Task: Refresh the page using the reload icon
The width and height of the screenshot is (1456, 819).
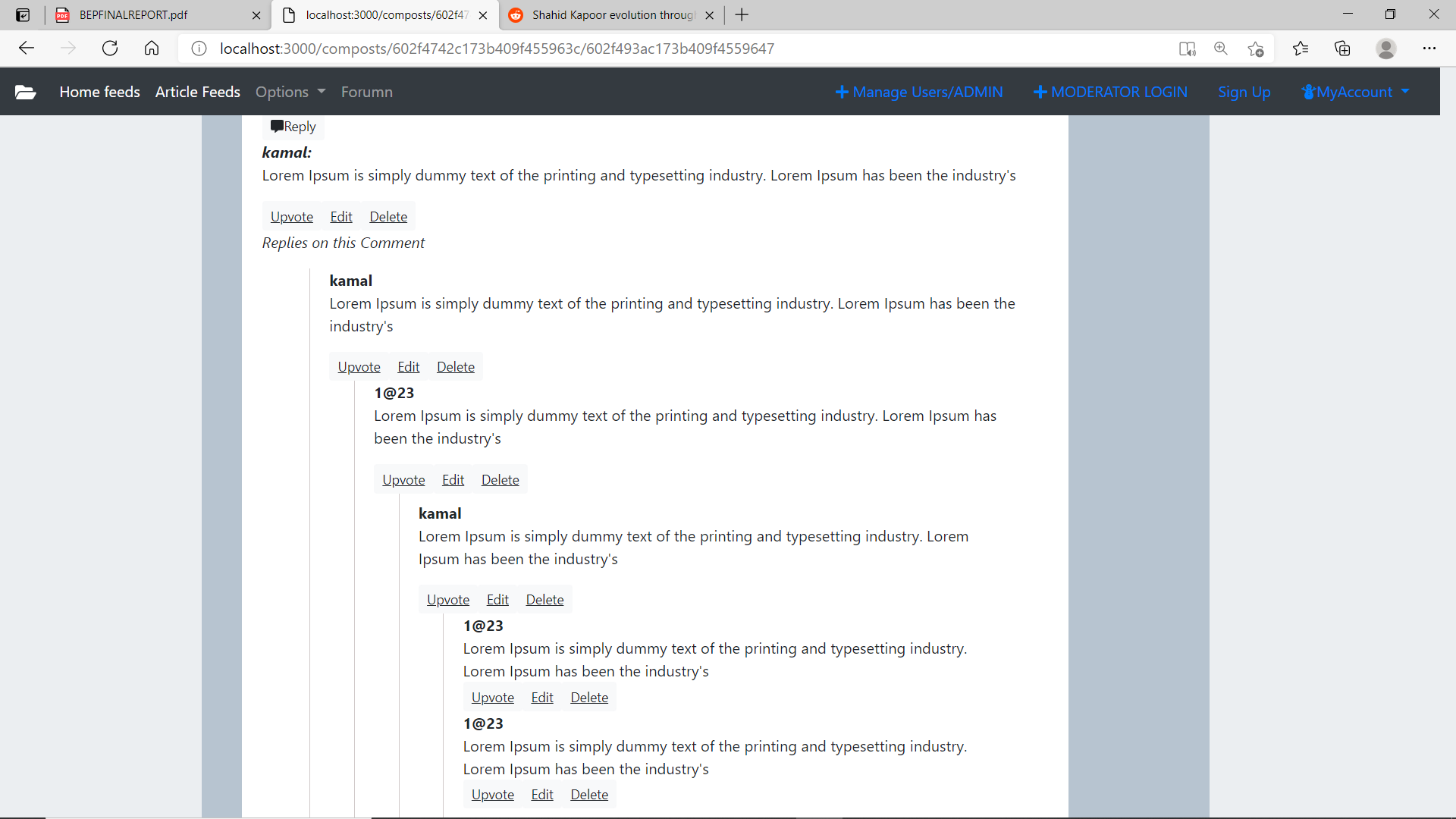Action: pyautogui.click(x=110, y=48)
